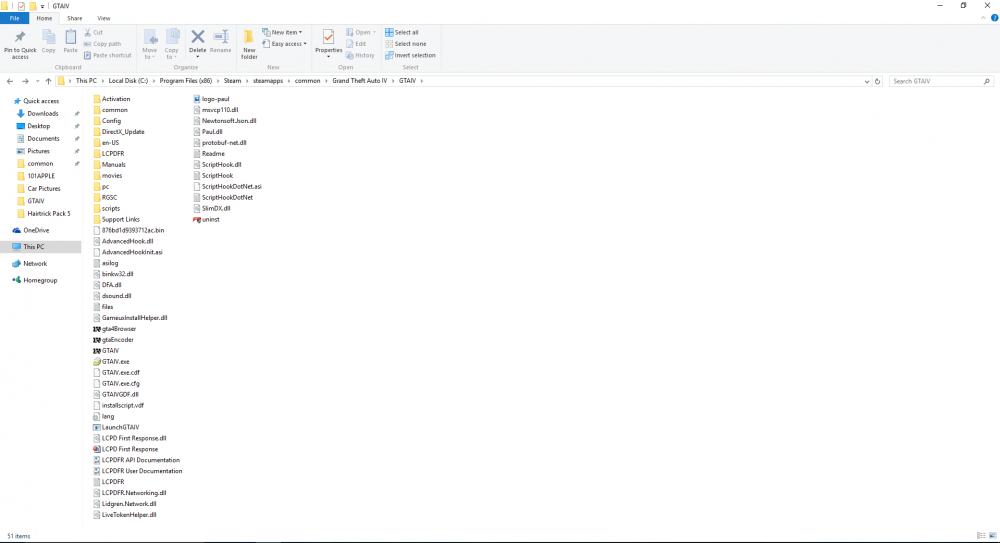Click Pin to Quick access icon
Image resolution: width=1000 pixels, height=543 pixels.
(20, 38)
